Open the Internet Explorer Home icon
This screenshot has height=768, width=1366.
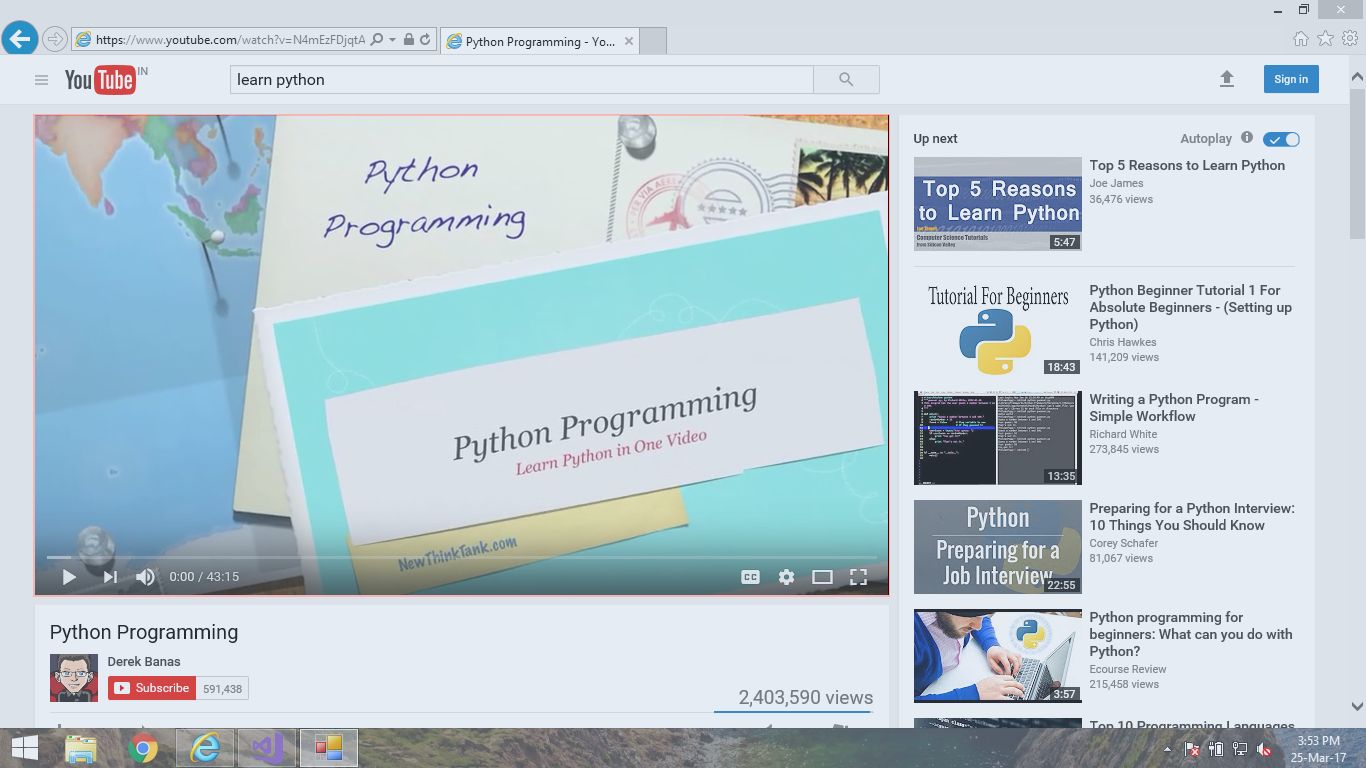[x=1300, y=39]
